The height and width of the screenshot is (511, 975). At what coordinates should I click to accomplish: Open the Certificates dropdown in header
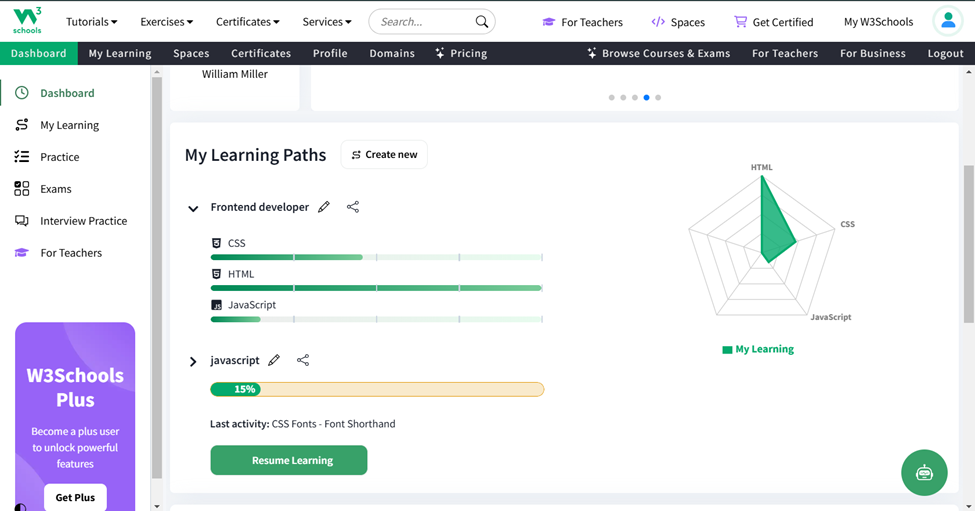[247, 22]
